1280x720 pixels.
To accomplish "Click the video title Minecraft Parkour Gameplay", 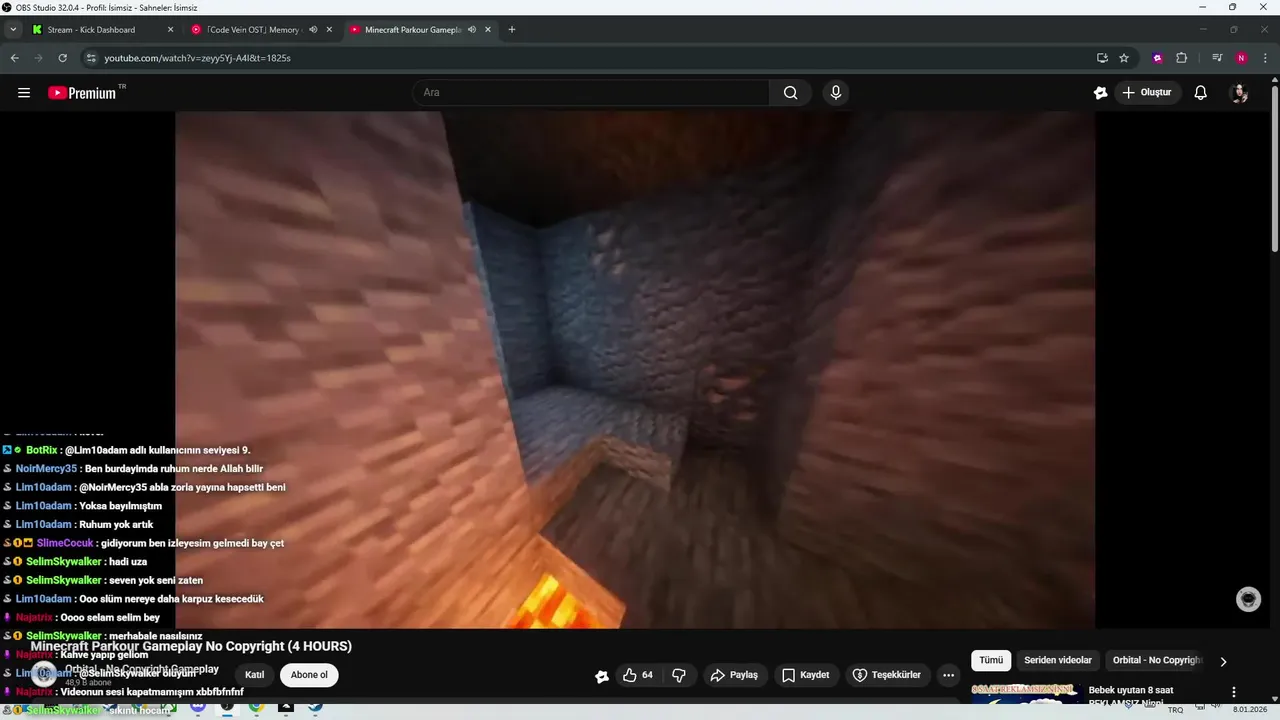I will (191, 646).
